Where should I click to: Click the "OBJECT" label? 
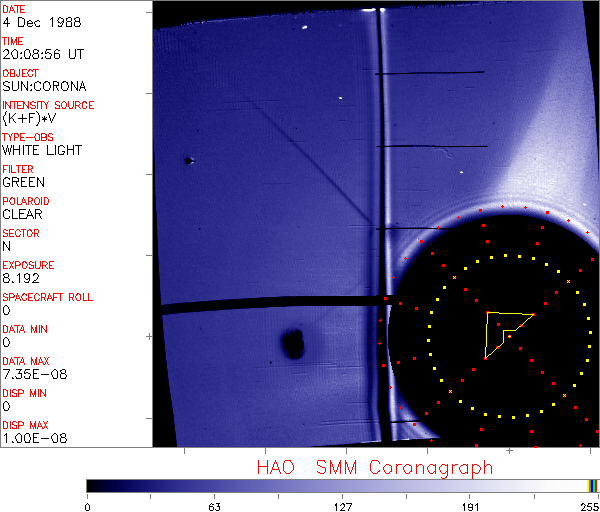pyautogui.click(x=21, y=73)
